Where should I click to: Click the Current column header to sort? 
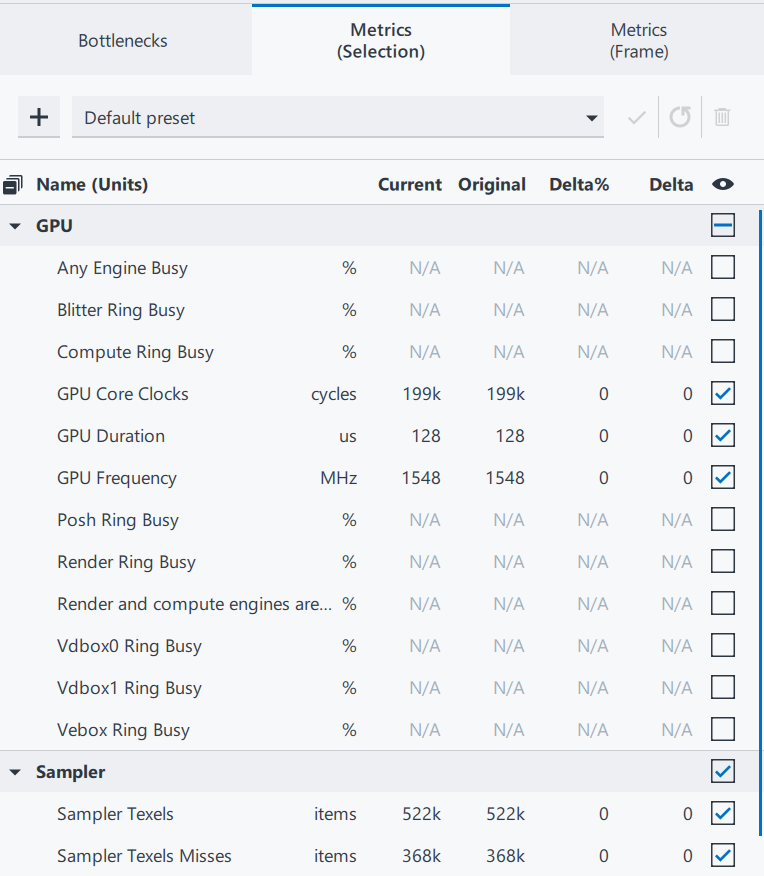409,184
